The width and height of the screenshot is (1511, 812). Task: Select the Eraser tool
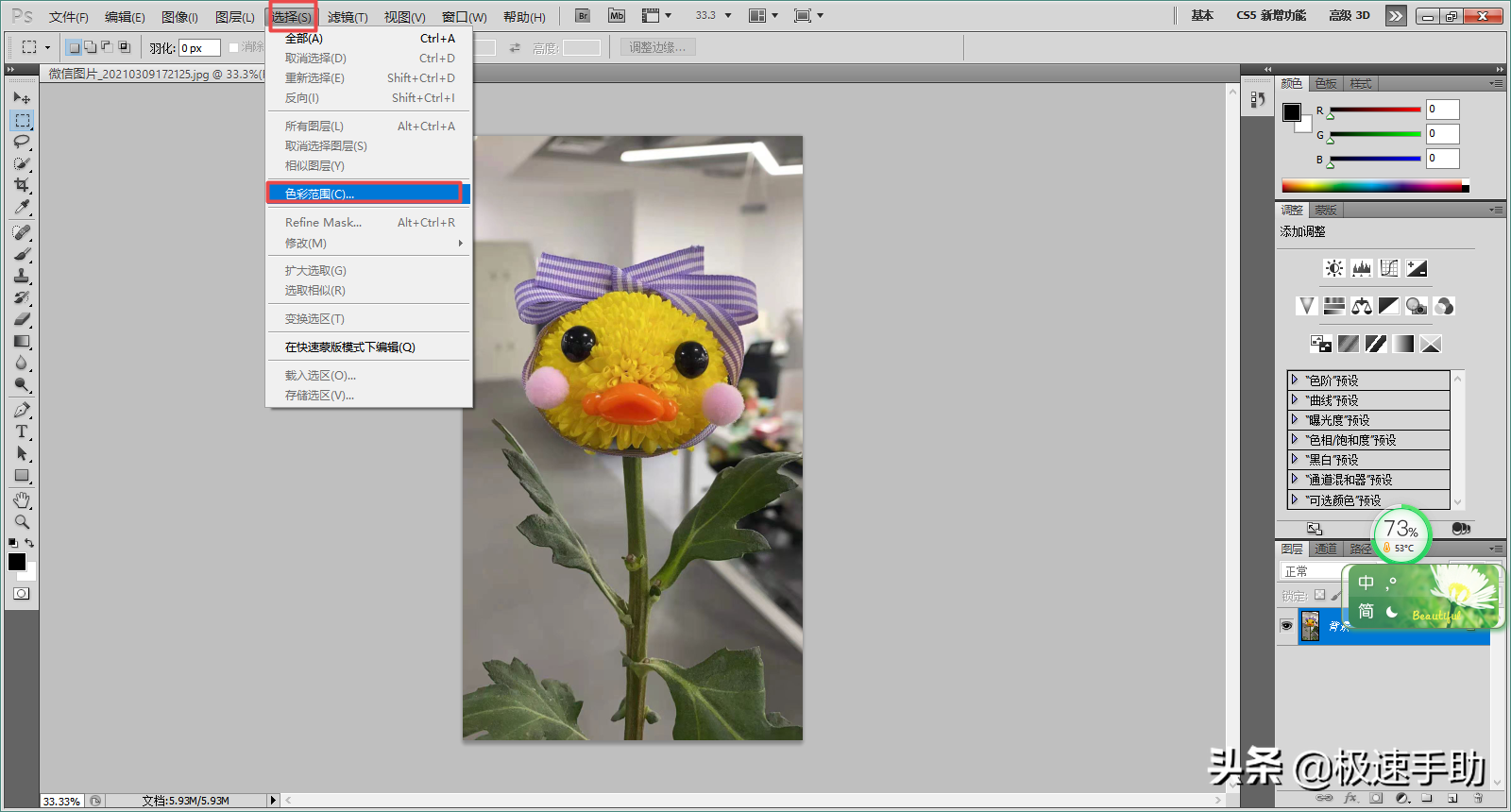pos(22,319)
